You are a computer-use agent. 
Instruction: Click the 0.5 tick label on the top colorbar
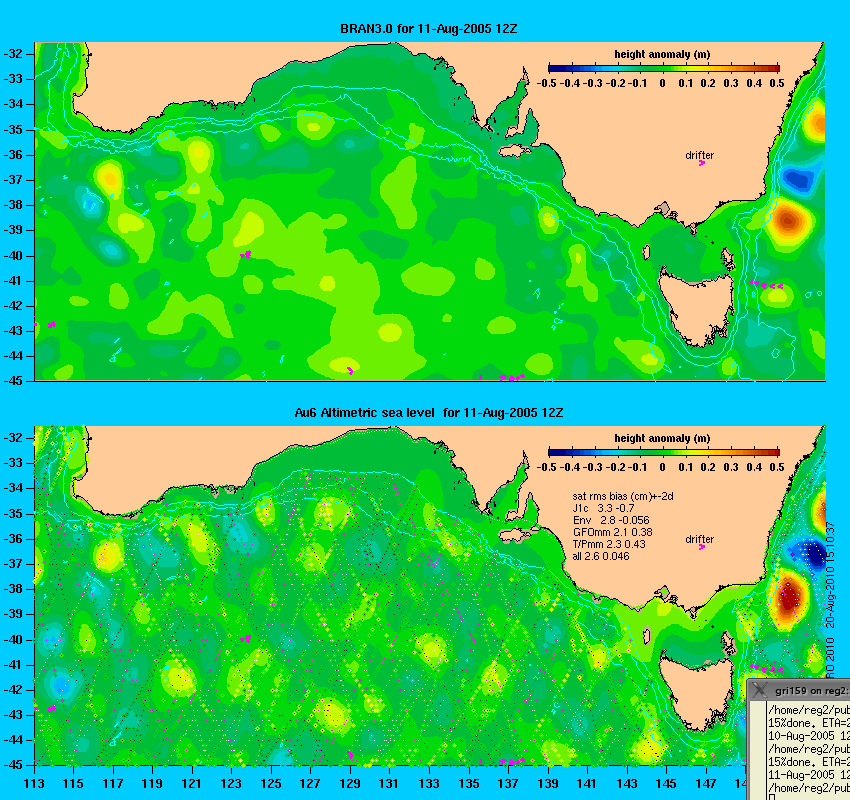click(777, 83)
